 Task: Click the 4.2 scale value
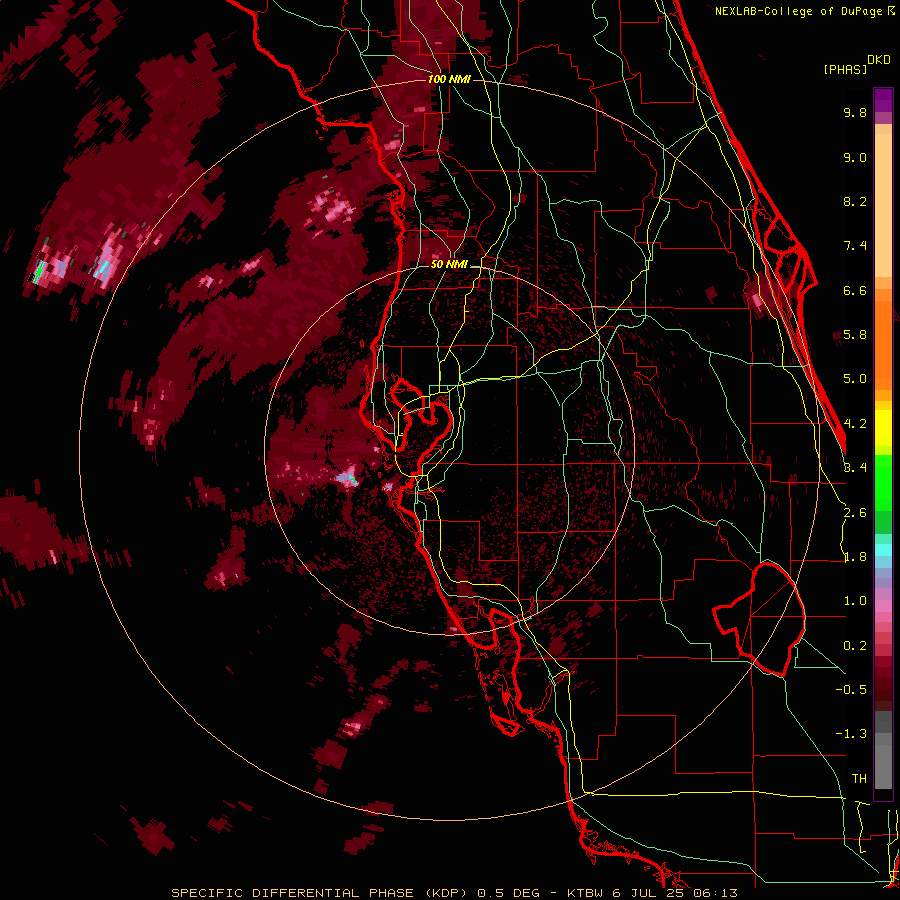point(855,424)
